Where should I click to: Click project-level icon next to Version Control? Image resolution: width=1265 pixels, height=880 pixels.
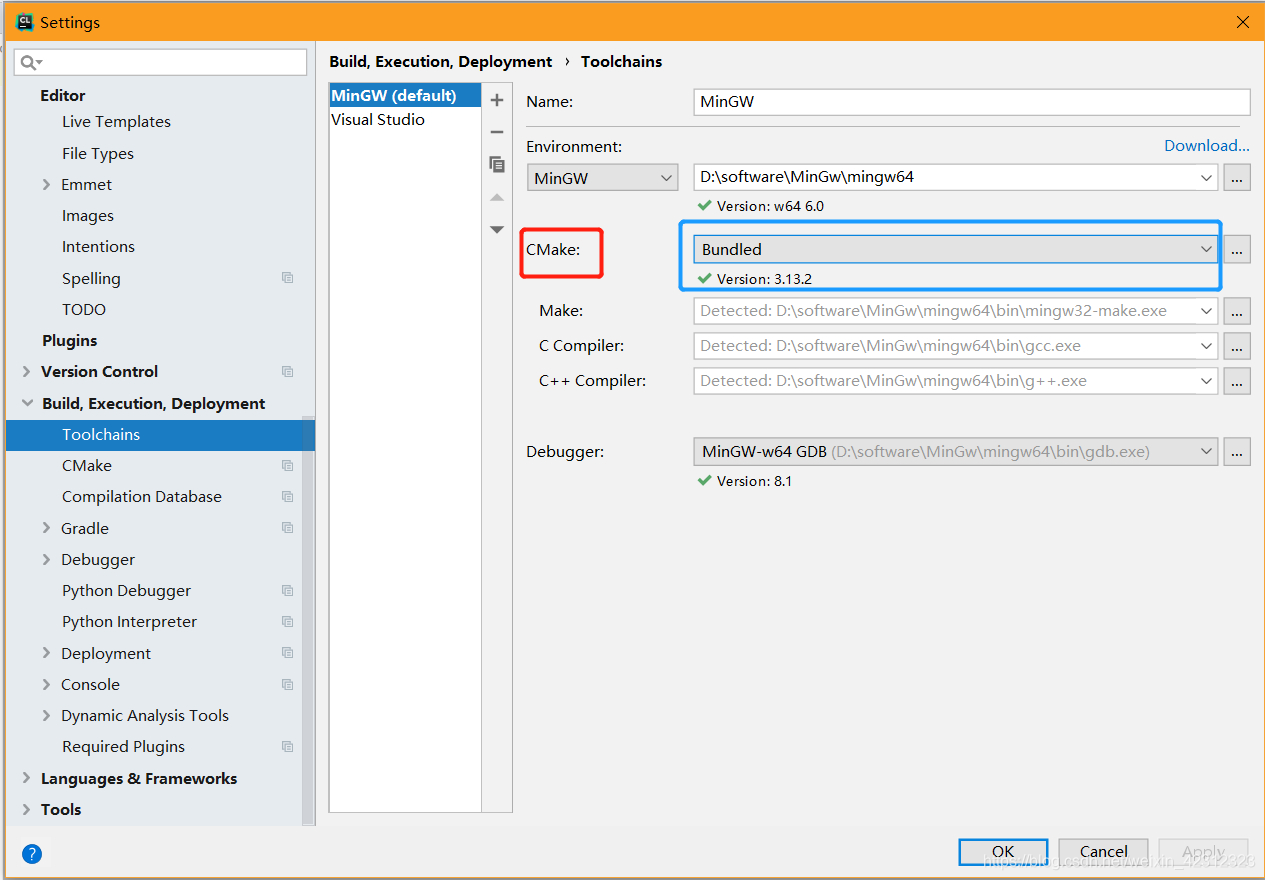pyautogui.click(x=288, y=371)
